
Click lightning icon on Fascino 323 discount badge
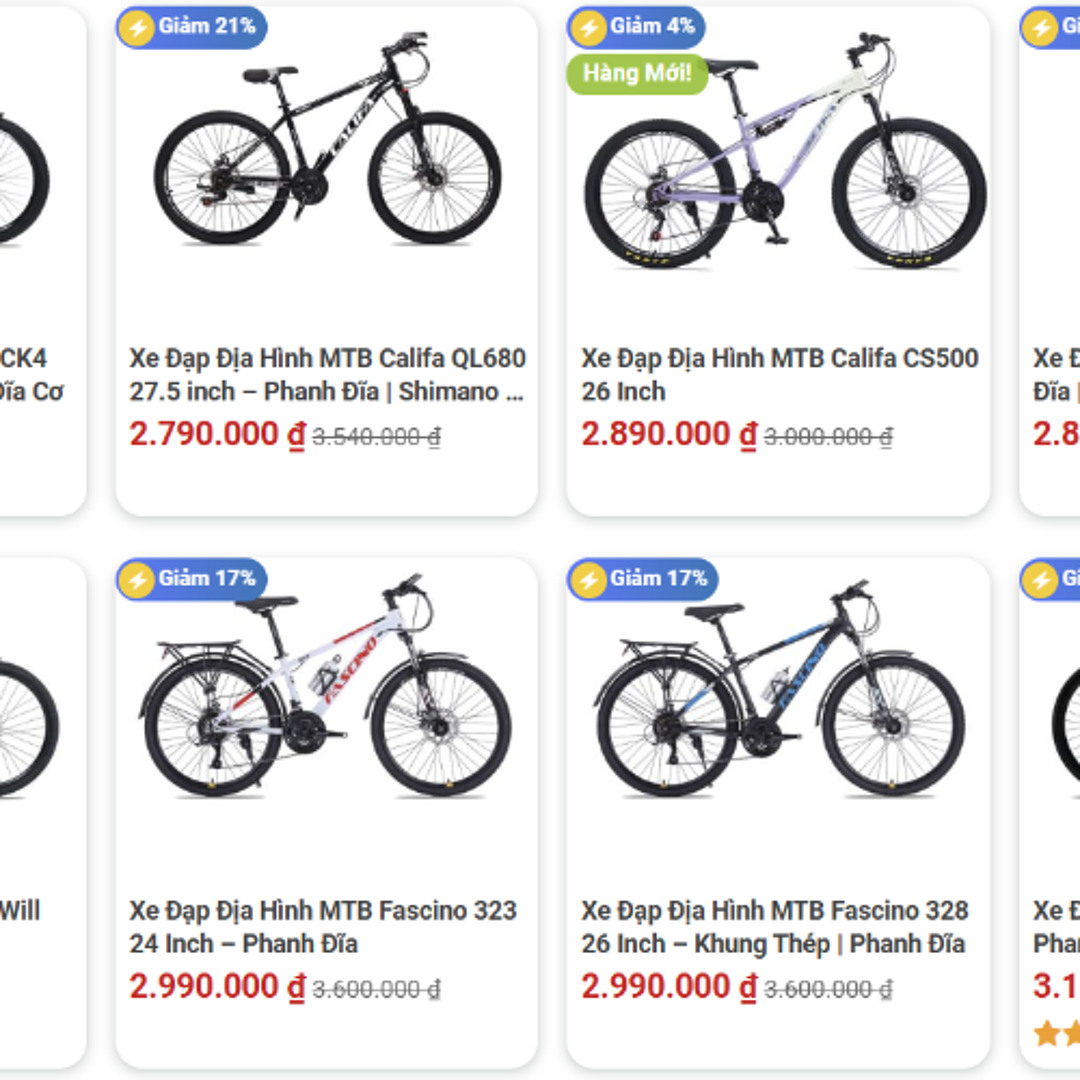tap(135, 579)
